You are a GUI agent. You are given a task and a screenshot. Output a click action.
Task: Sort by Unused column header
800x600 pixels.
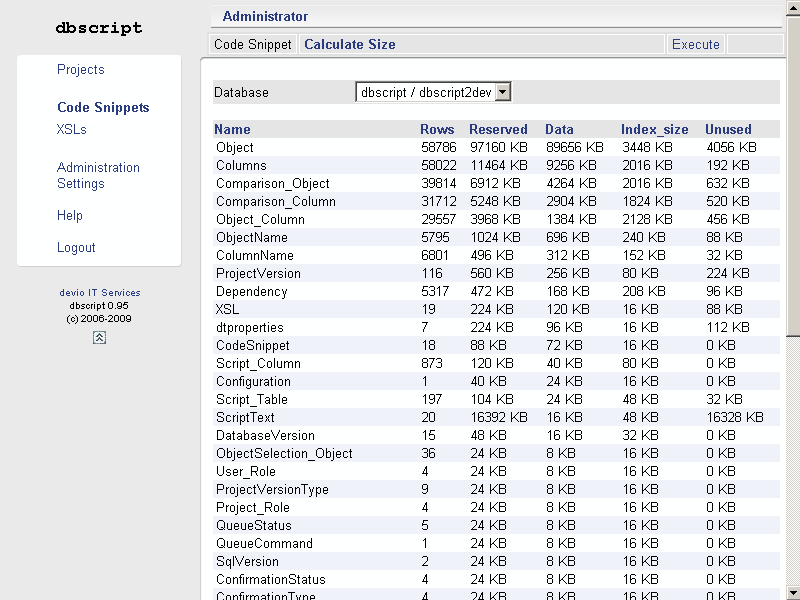point(728,129)
